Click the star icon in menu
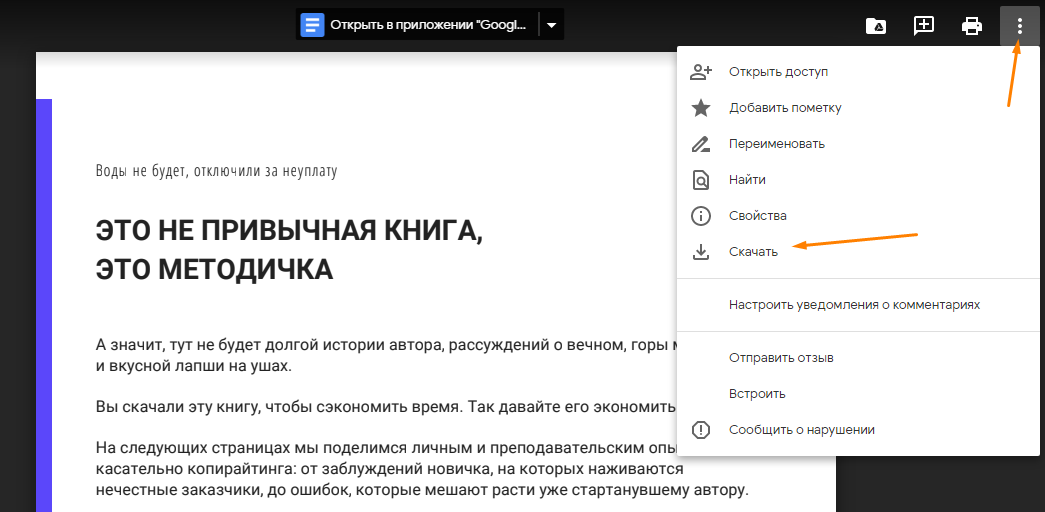The image size is (1045, 512). 701,108
